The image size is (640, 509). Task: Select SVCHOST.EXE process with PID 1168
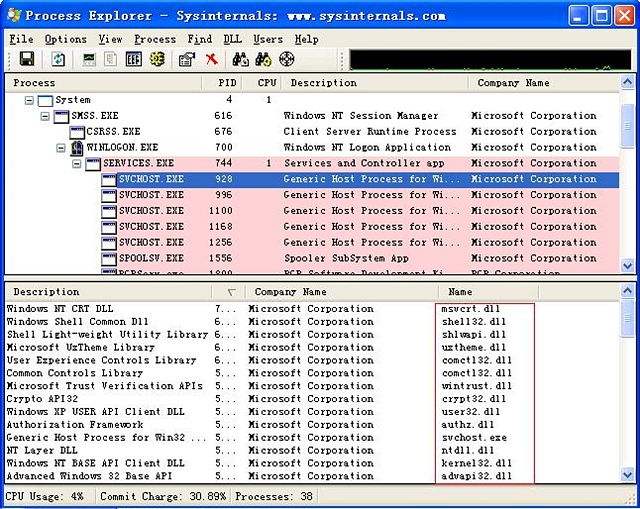click(312, 227)
